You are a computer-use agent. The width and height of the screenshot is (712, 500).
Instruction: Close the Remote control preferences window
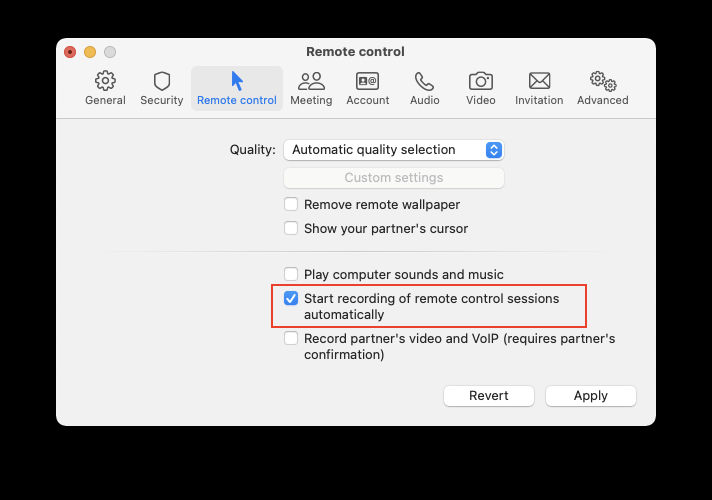[70, 52]
